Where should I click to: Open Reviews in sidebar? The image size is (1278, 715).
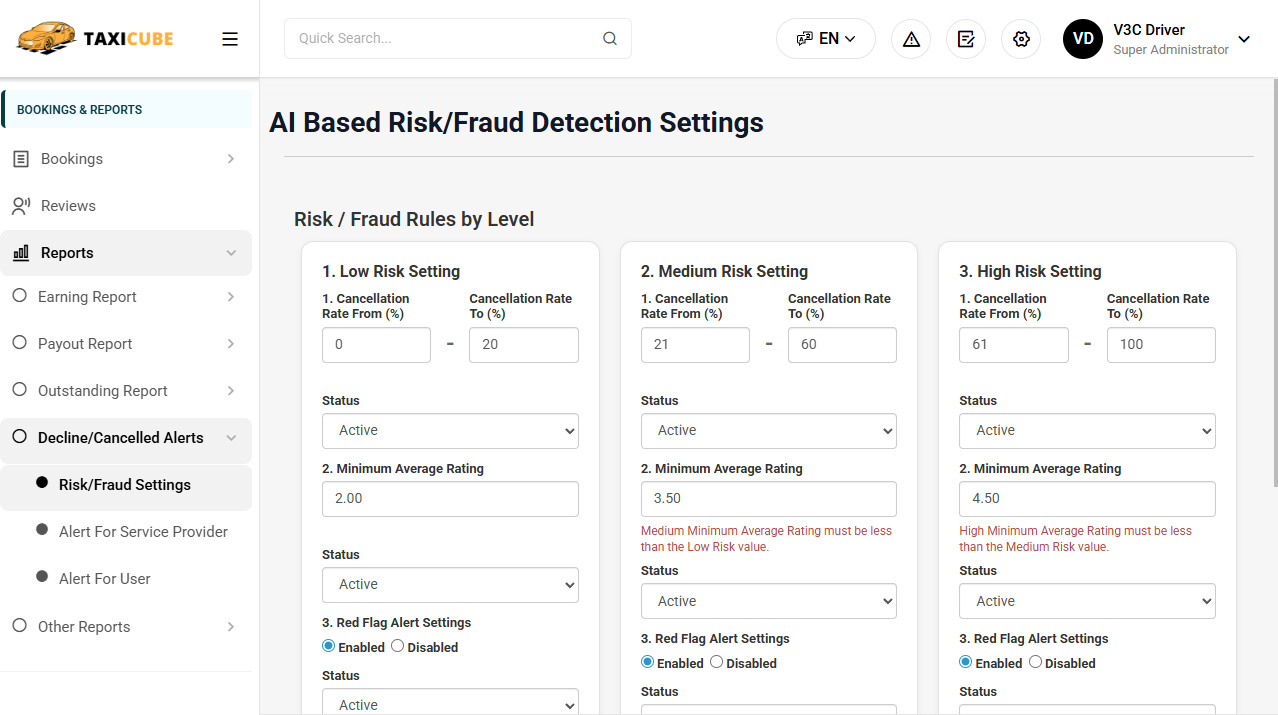click(x=126, y=206)
